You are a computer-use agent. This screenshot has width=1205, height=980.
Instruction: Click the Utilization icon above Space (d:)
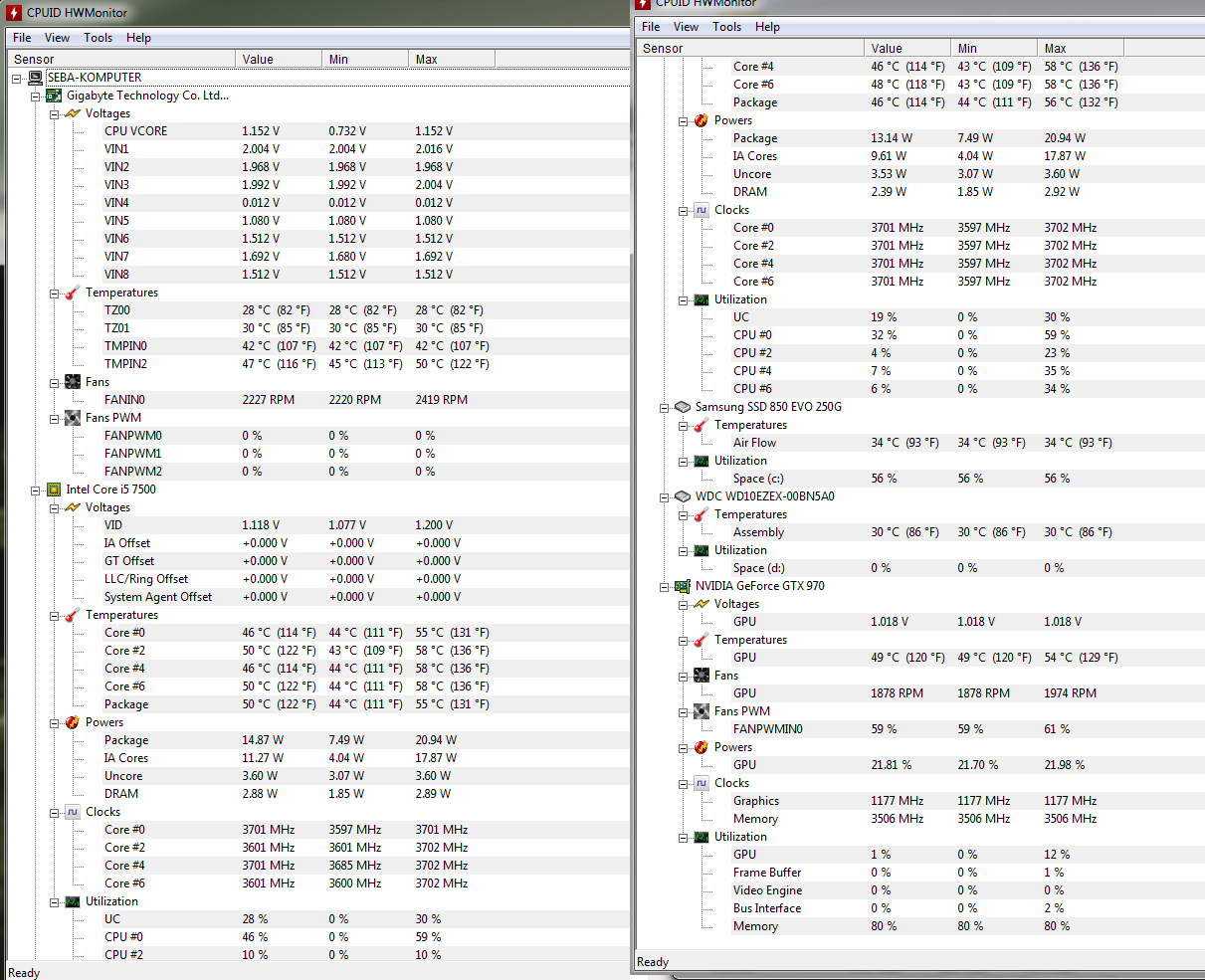(702, 550)
